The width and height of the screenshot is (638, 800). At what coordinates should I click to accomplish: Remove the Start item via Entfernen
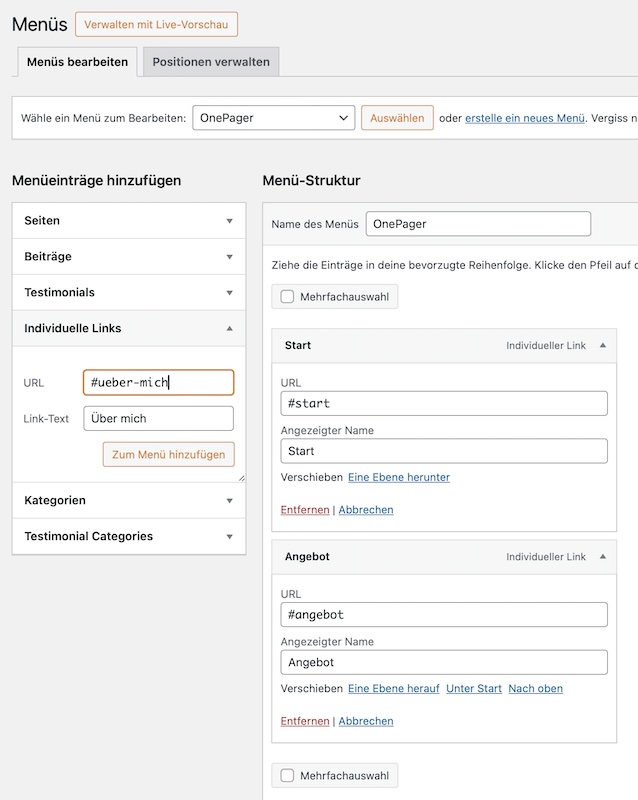pos(305,510)
